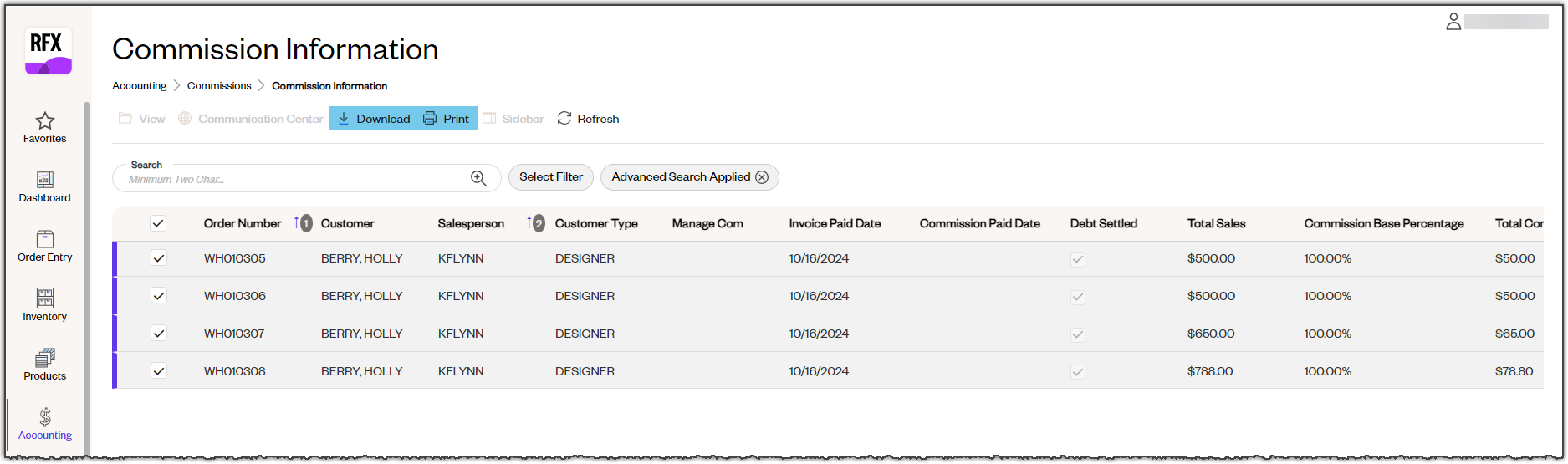This screenshot has height=464, width=1568.
Task: Click the Print toolbar button
Action: [447, 119]
